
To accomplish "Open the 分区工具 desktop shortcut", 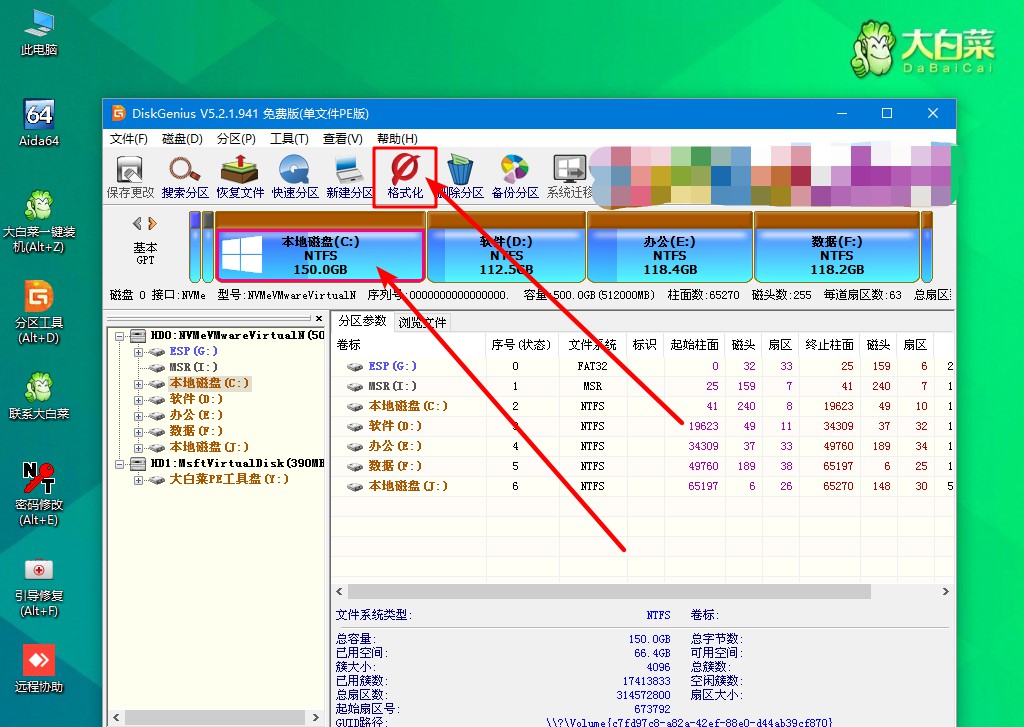I will (39, 310).
